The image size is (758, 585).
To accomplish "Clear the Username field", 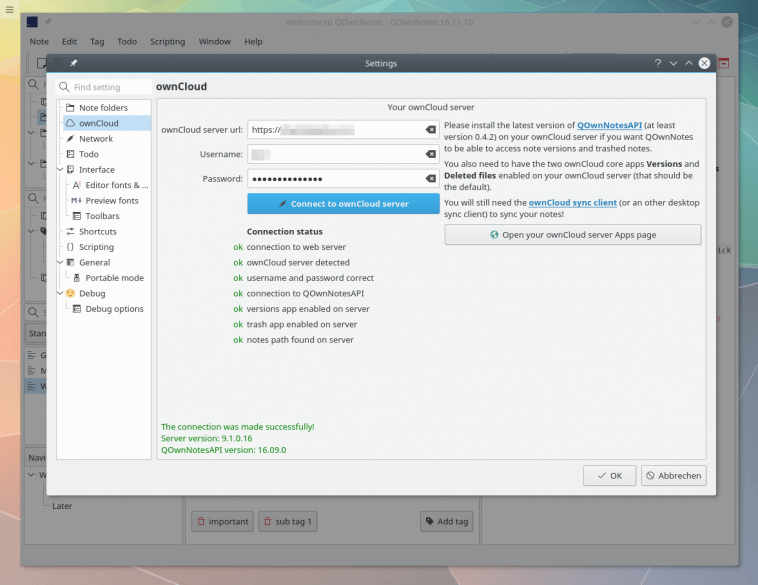I will (430, 154).
